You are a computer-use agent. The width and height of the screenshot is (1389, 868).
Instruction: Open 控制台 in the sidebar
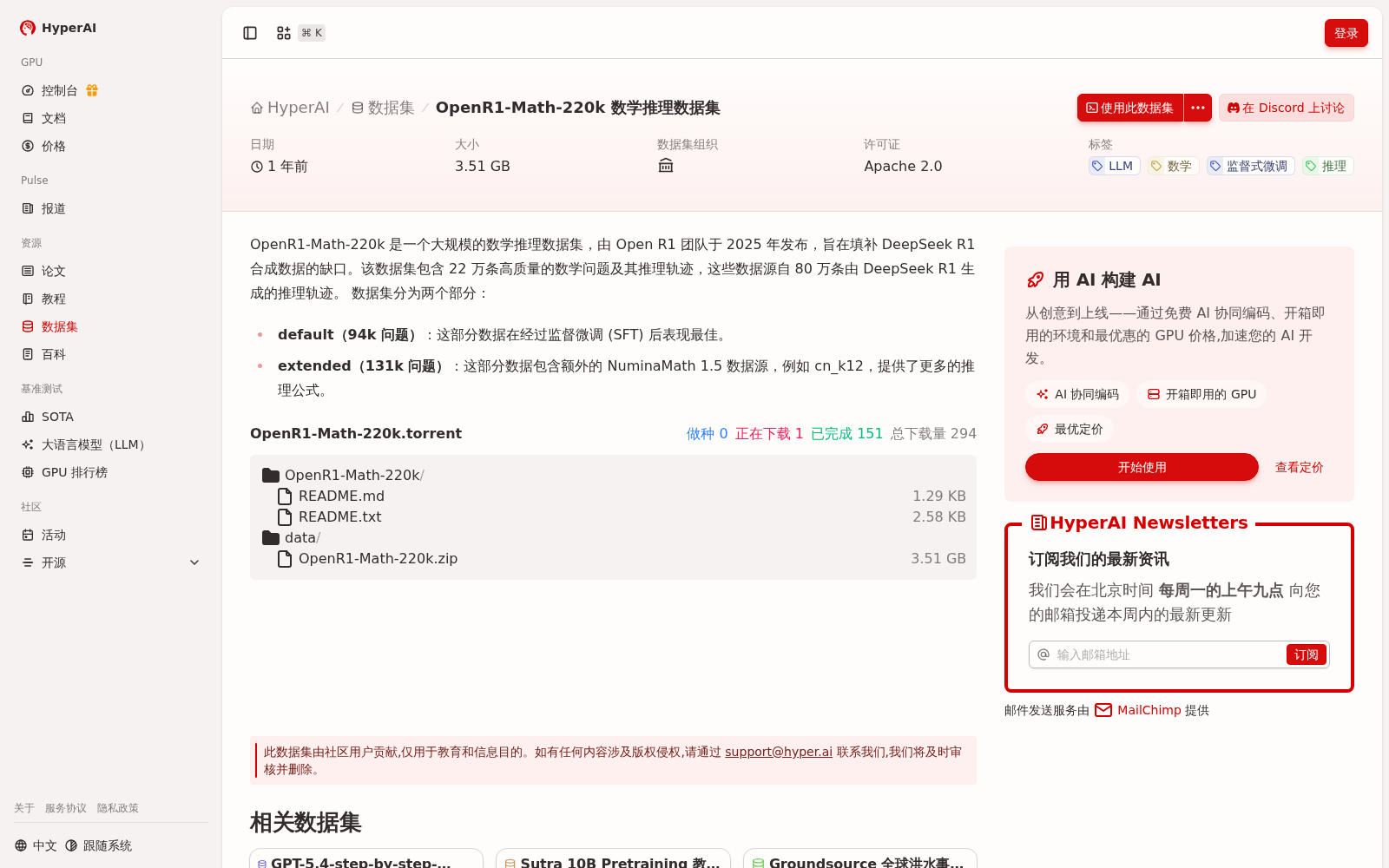[x=59, y=90]
